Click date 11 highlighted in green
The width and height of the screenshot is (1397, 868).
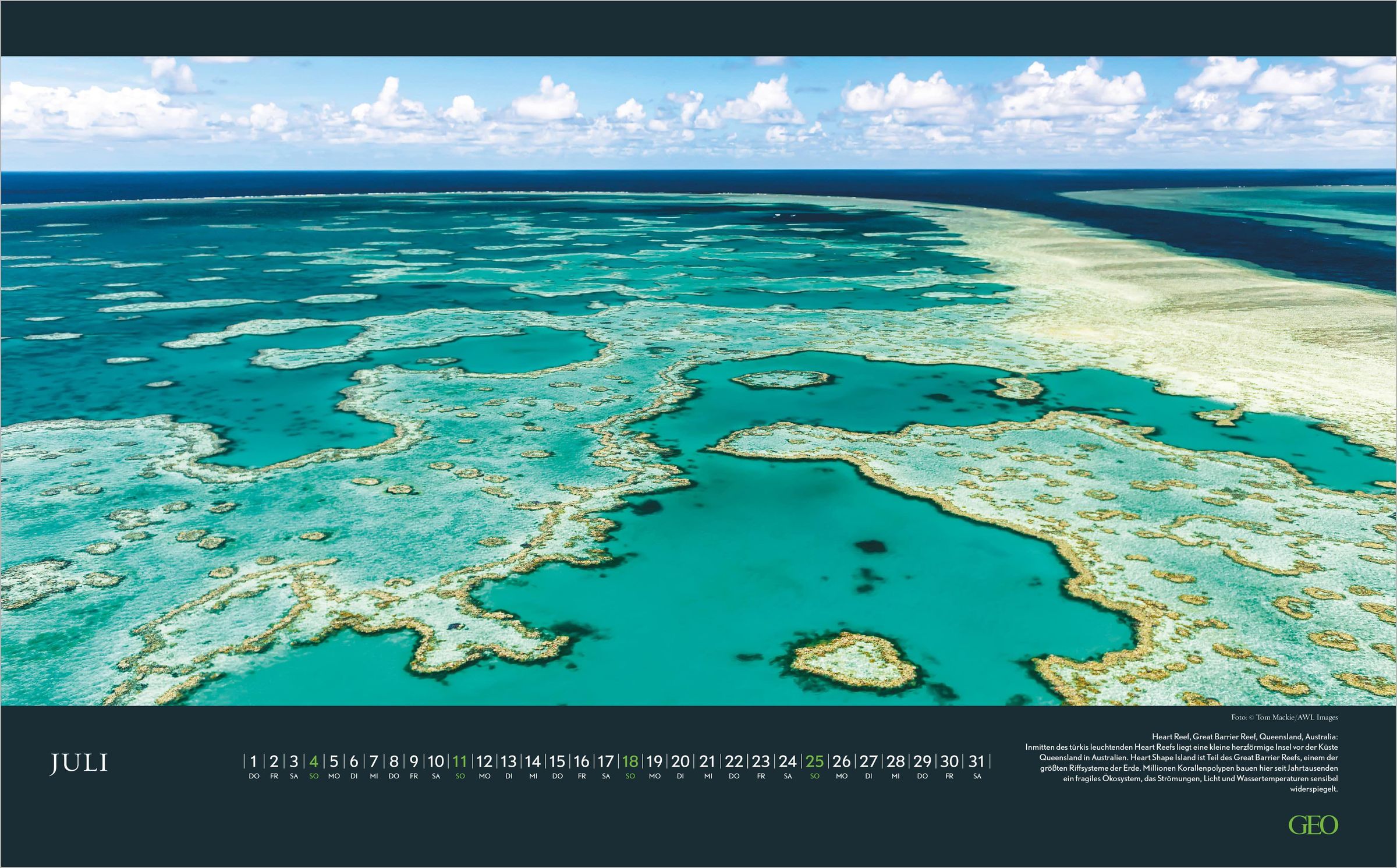pos(460,761)
